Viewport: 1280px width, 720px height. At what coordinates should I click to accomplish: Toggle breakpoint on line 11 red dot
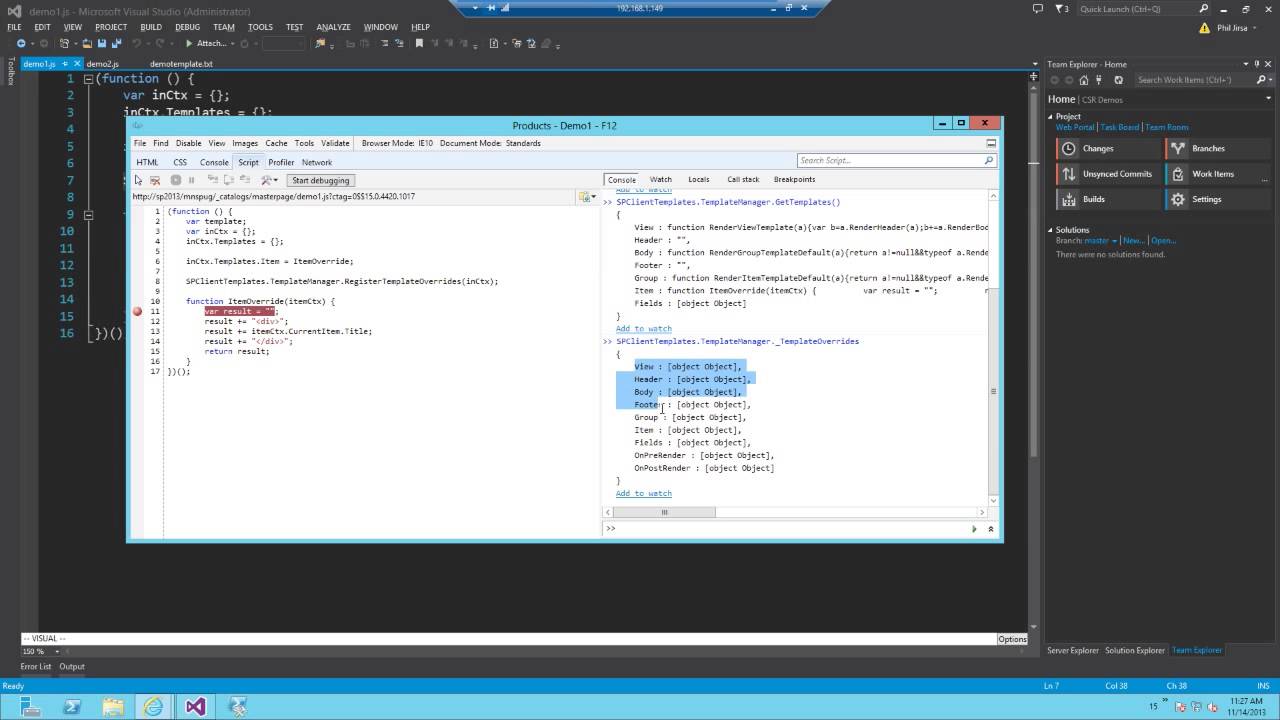click(137, 311)
